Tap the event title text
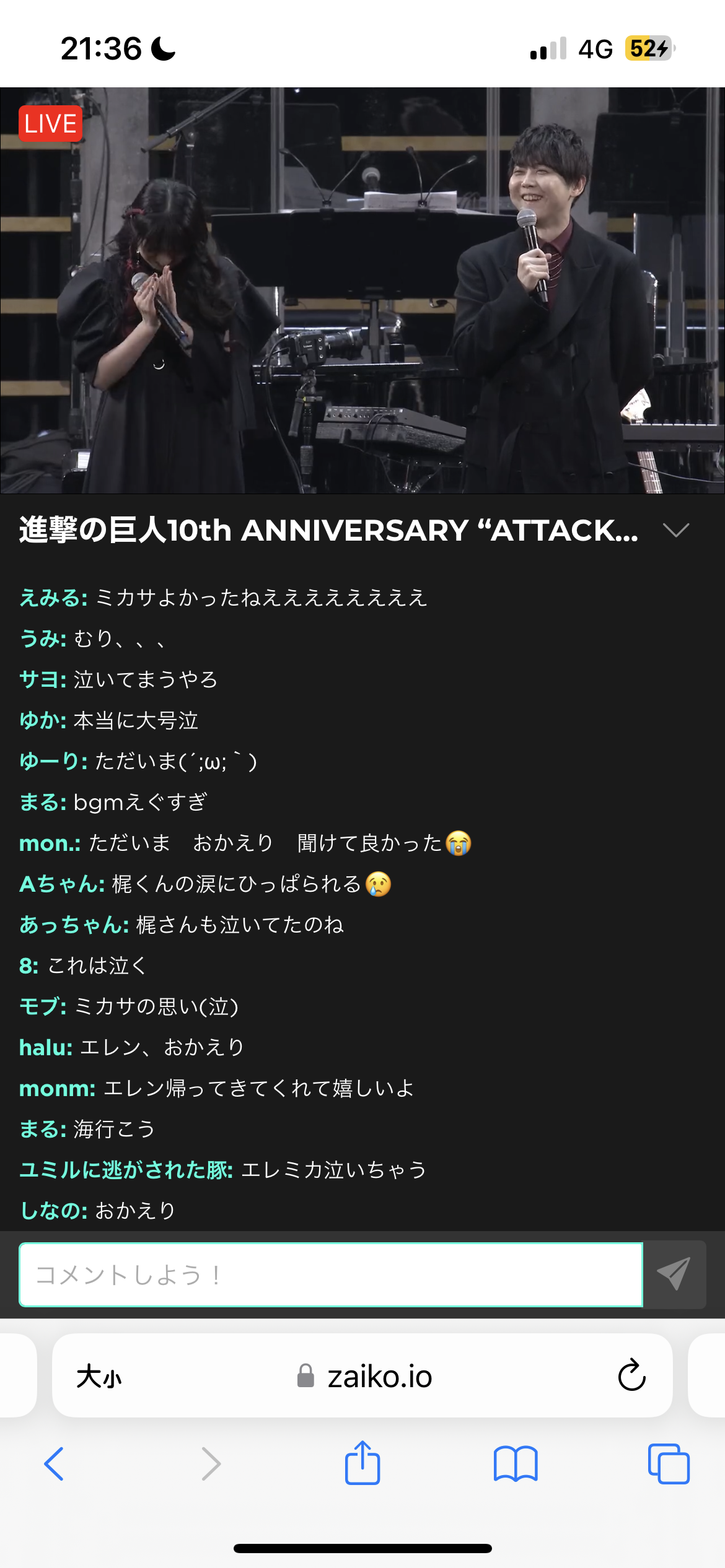The image size is (725, 1568). point(328,530)
